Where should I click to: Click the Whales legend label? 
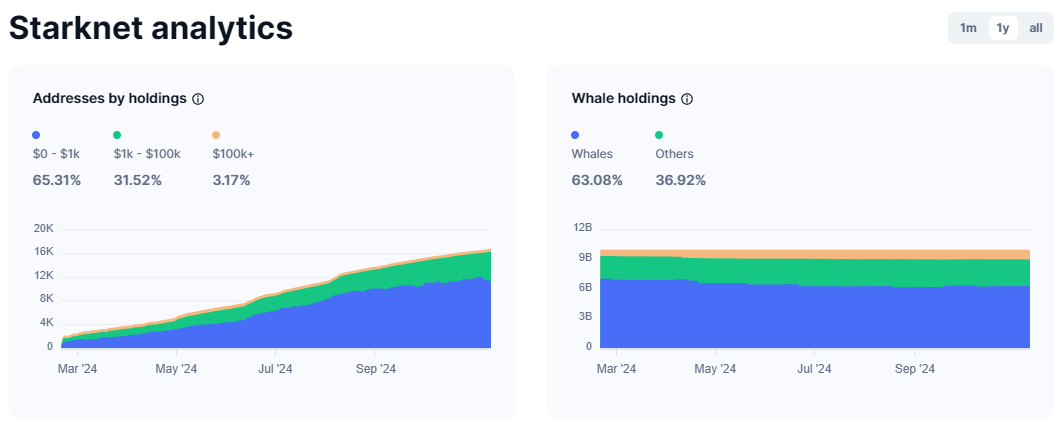pos(592,154)
